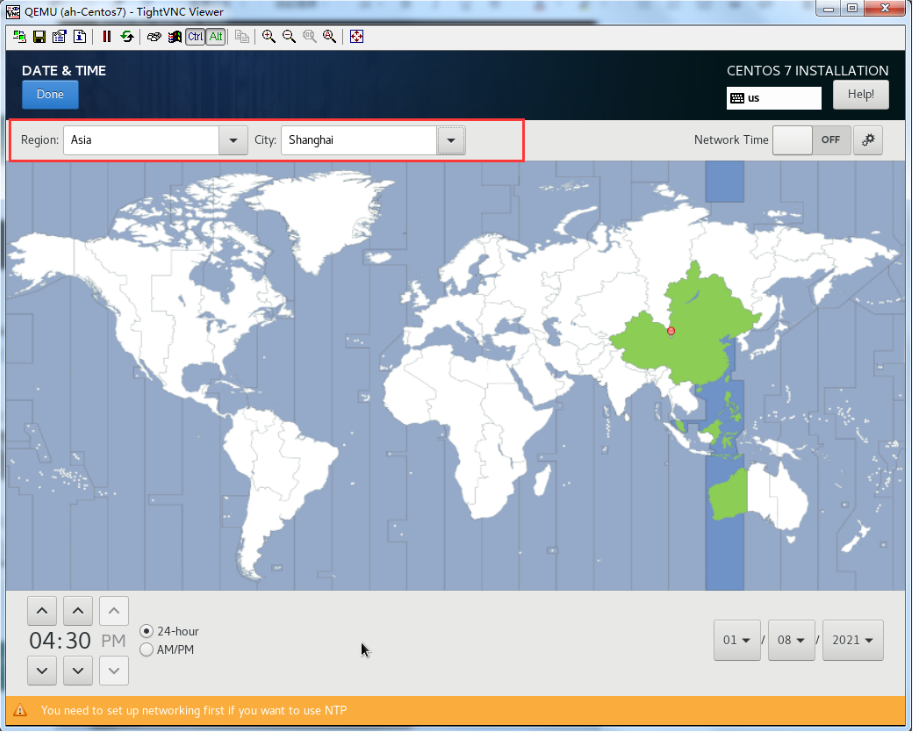
Task: Click the TightVNC new connection icon
Action: coord(19,37)
